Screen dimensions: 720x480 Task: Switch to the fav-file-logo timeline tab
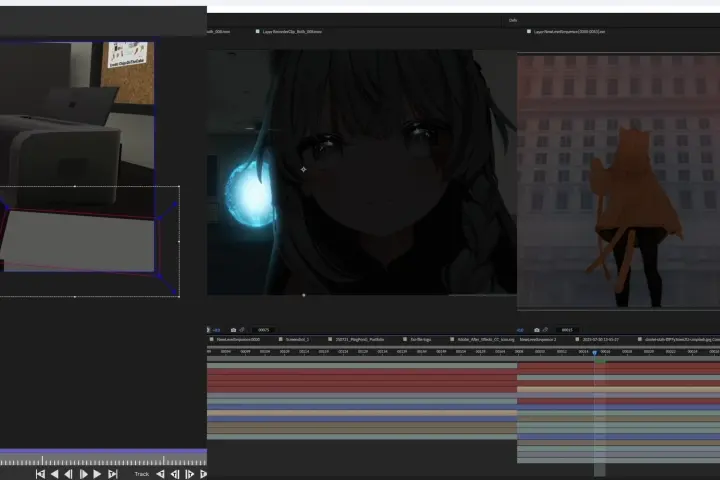point(421,339)
